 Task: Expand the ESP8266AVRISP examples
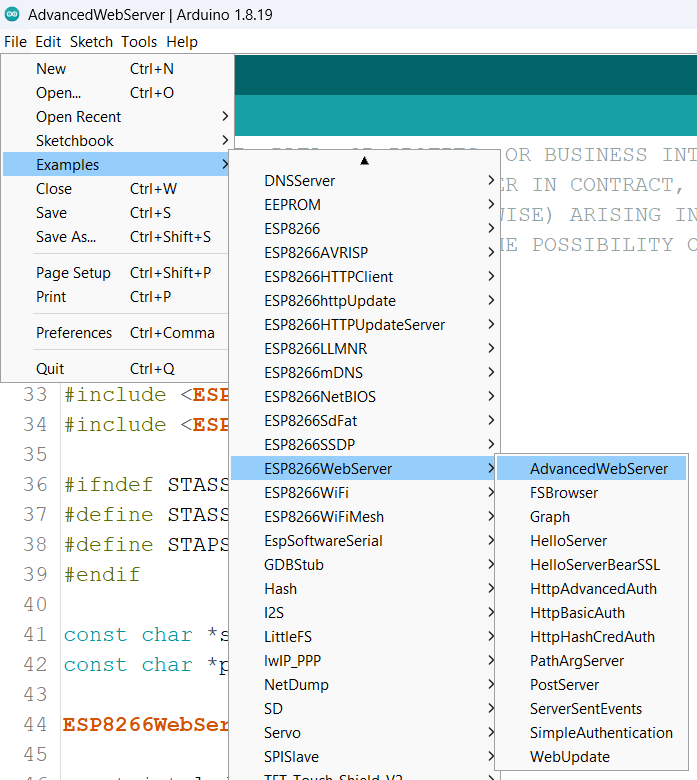364,252
